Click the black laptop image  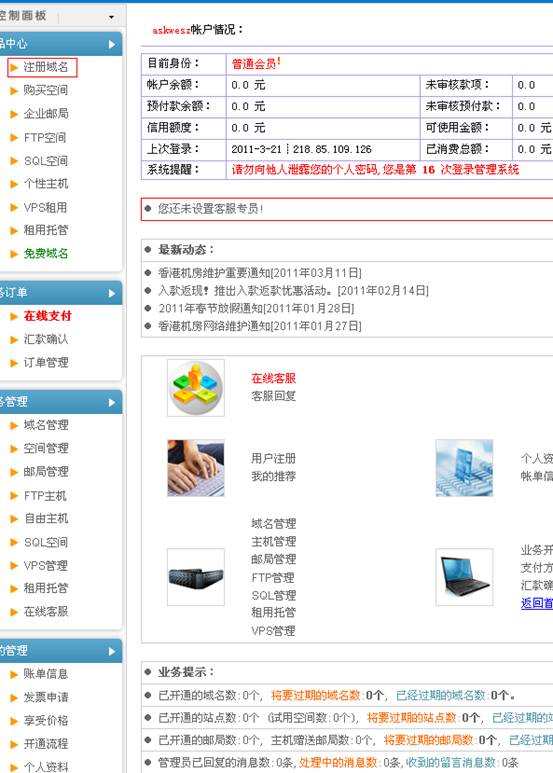point(464,577)
